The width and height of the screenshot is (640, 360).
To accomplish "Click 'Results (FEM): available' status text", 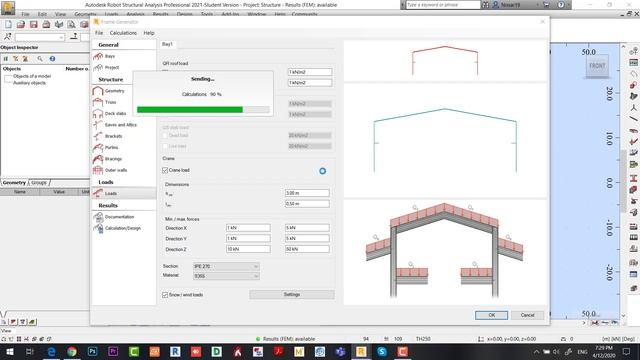I will tap(289, 339).
